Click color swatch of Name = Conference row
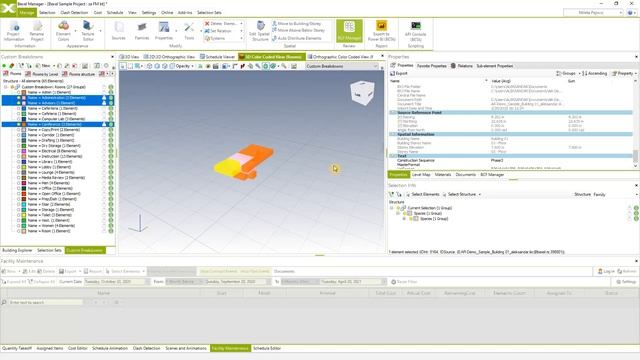This screenshot has width=640, height=360. click(x=24, y=124)
